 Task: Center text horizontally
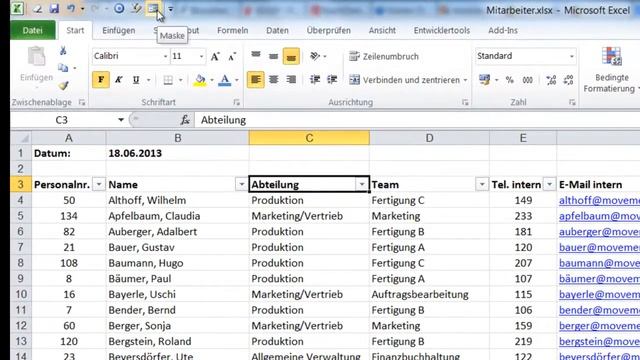click(x=273, y=80)
